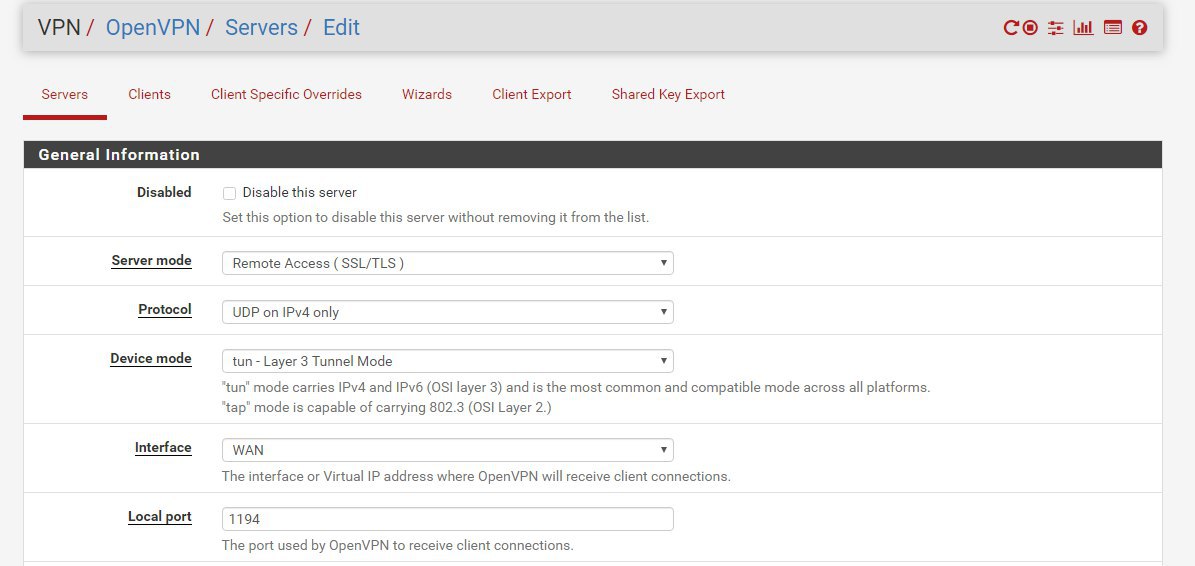
Task: Open the Wizards tab
Action: click(x=427, y=94)
